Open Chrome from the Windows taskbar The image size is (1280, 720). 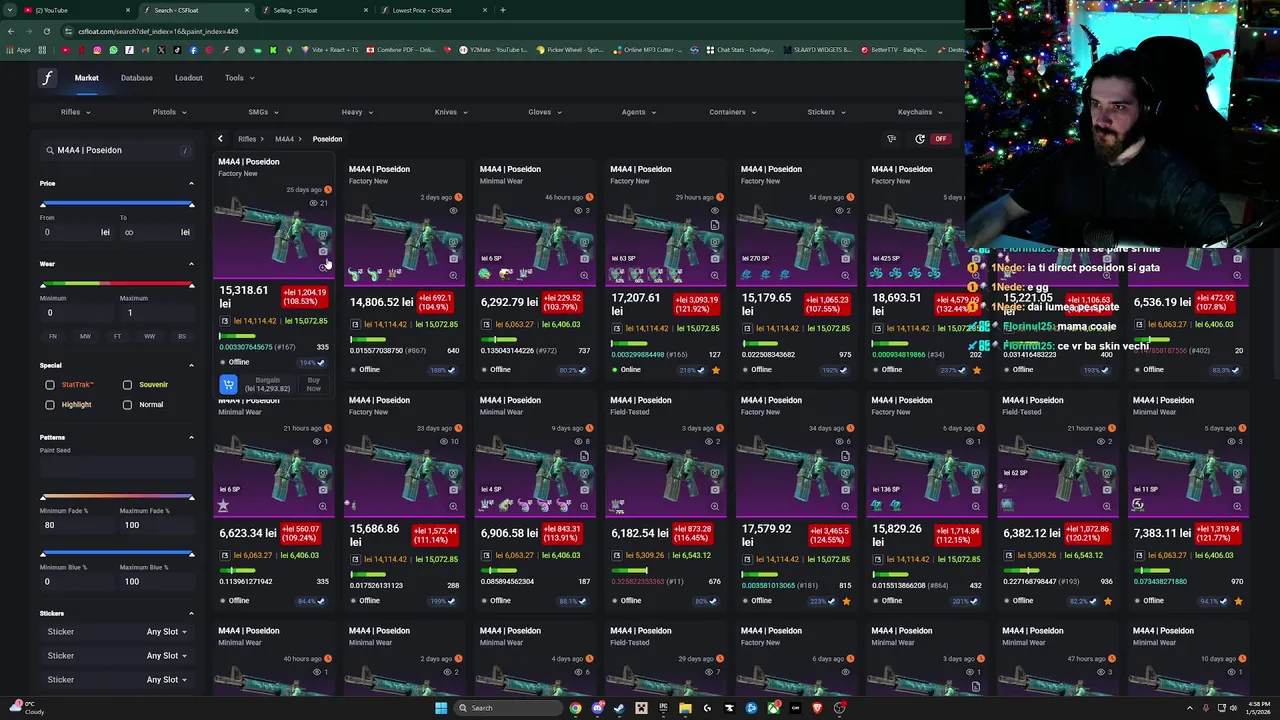point(575,708)
